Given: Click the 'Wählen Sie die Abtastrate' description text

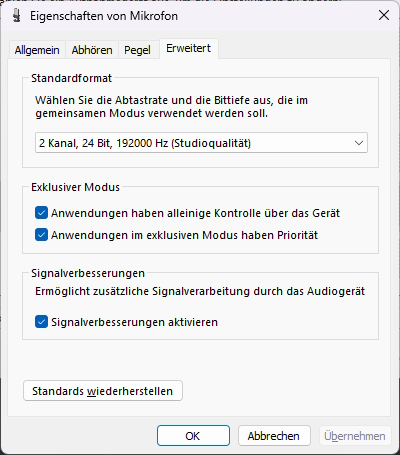Looking at the screenshot, I should tap(171, 107).
